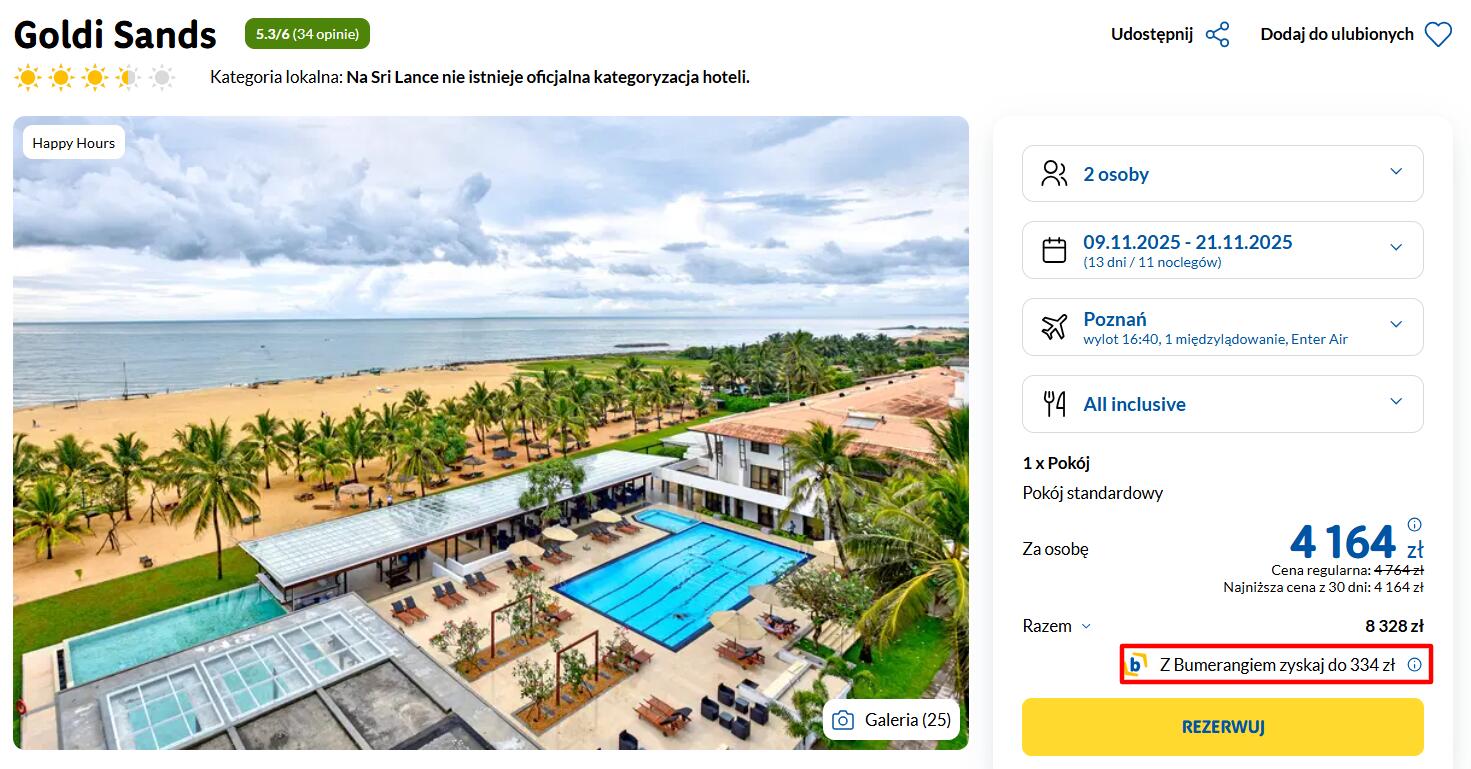Click the people icon beside 2 osoby

[x=1054, y=173]
